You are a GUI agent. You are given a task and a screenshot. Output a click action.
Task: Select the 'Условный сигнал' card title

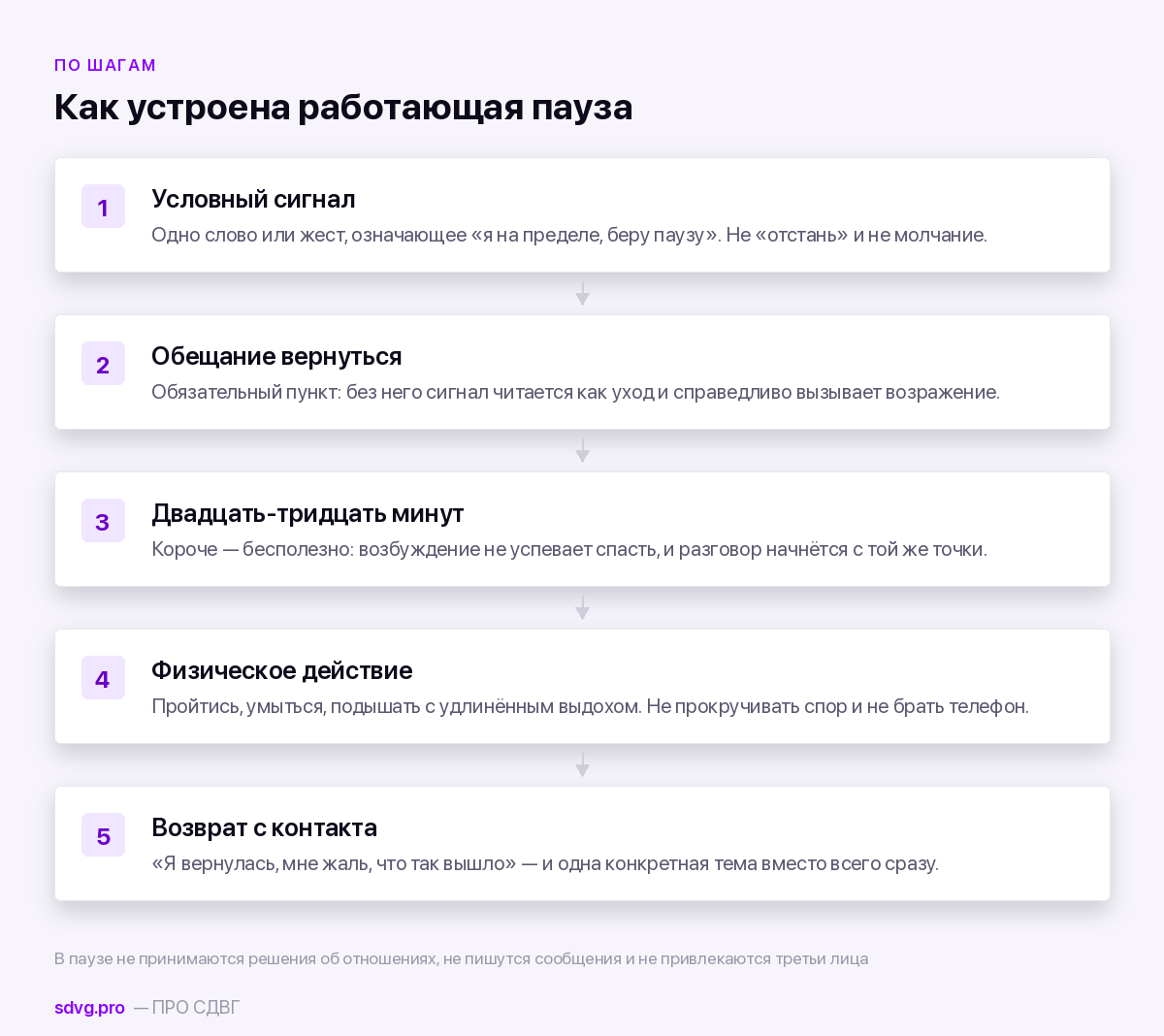coord(253,199)
